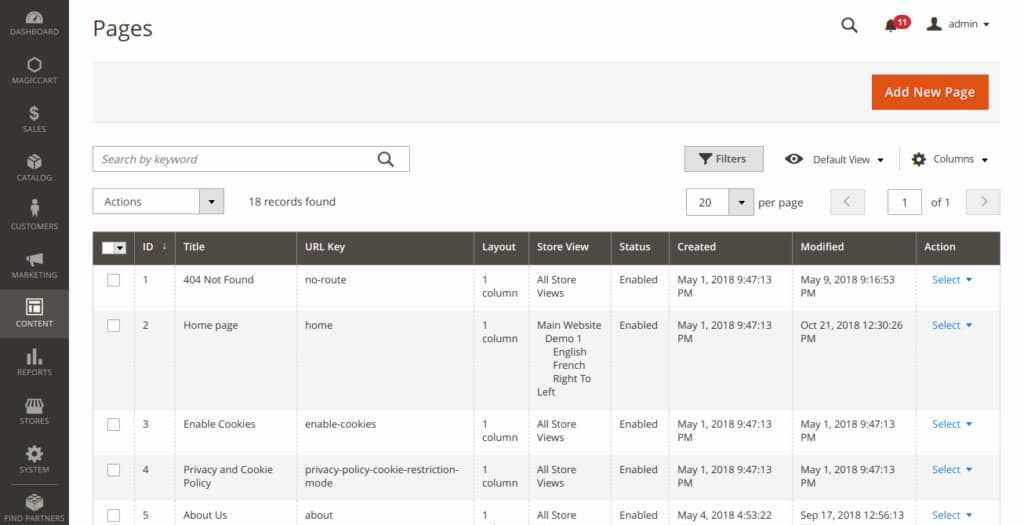Select the Home page row checkbox
This screenshot has height=525, width=1024.
113,326
